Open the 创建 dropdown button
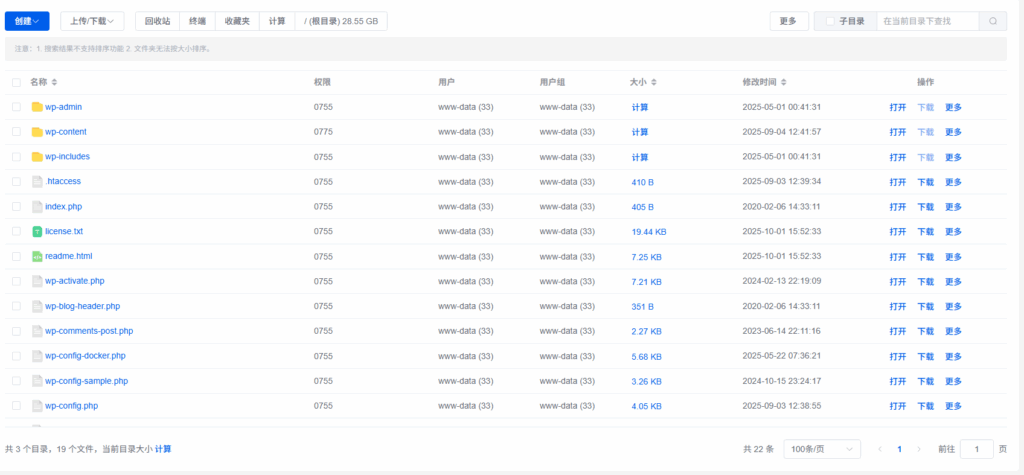Image resolution: width=1024 pixels, height=475 pixels. (27, 21)
